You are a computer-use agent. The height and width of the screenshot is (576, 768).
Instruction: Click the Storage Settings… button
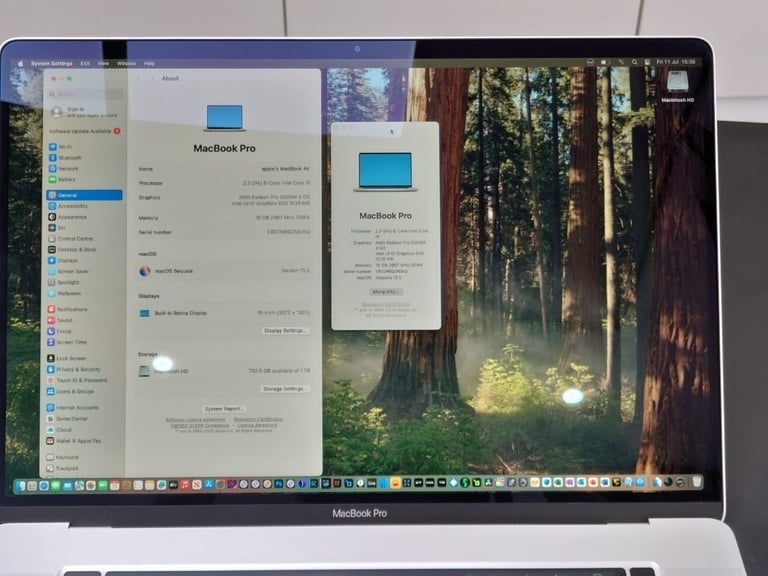point(286,389)
